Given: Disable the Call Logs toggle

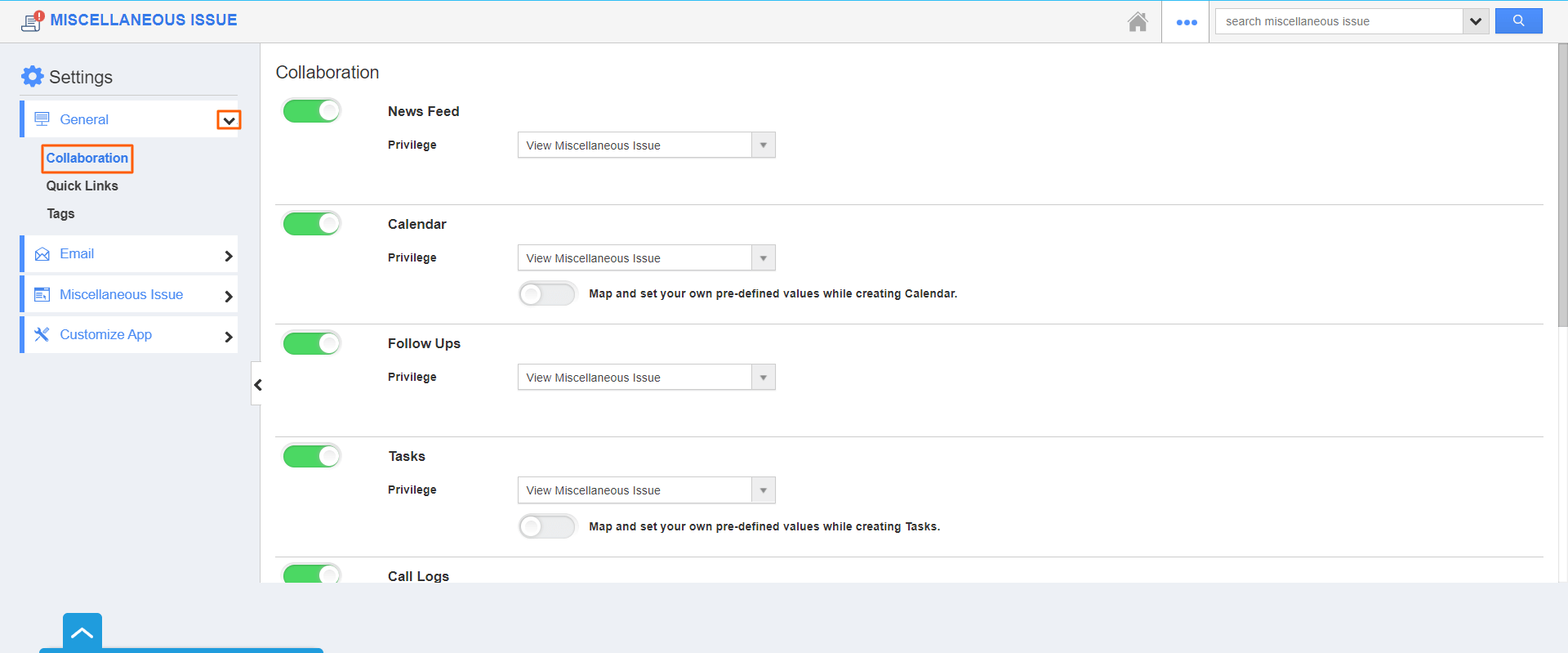Looking at the screenshot, I should pyautogui.click(x=311, y=574).
